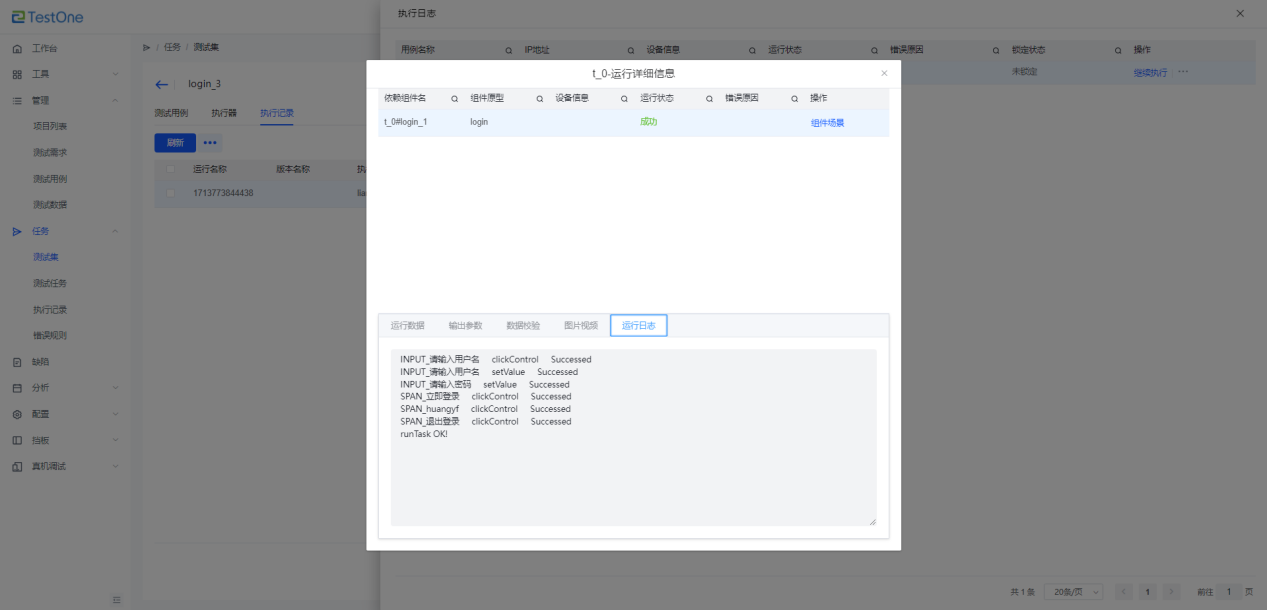
Task: Select the 运行日志 tab
Action: (x=639, y=326)
